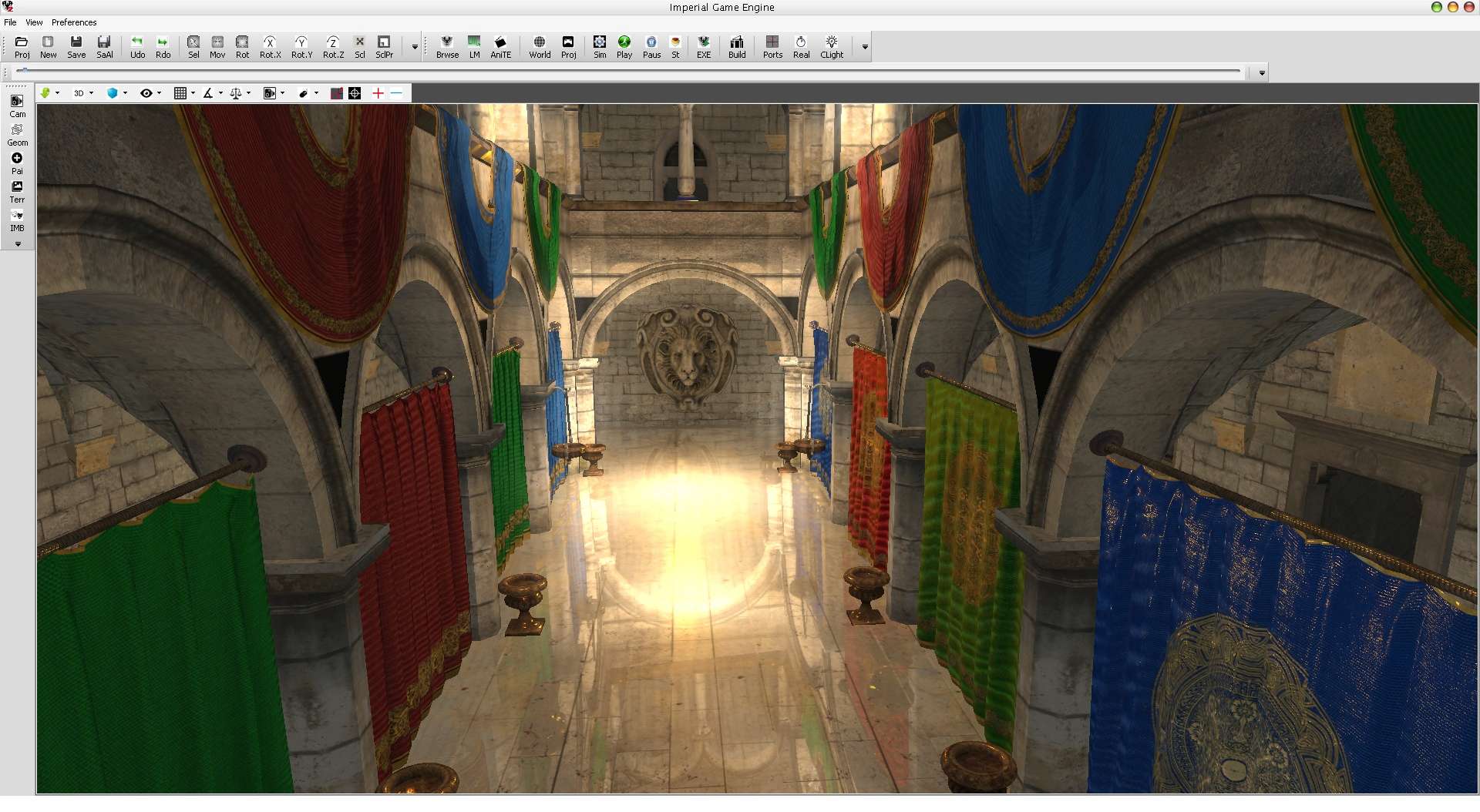The width and height of the screenshot is (1480, 812).
Task: Activate the Sel selection tool
Action: pyautogui.click(x=193, y=46)
